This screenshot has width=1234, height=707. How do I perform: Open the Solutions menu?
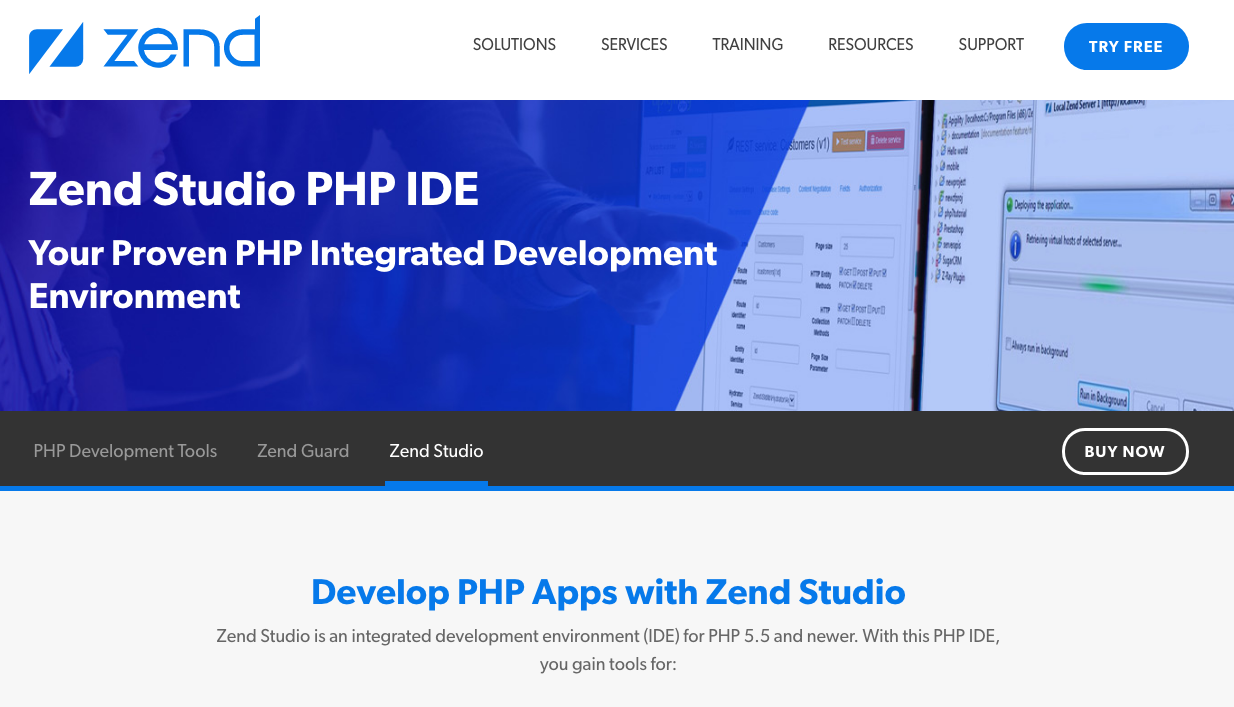514,45
